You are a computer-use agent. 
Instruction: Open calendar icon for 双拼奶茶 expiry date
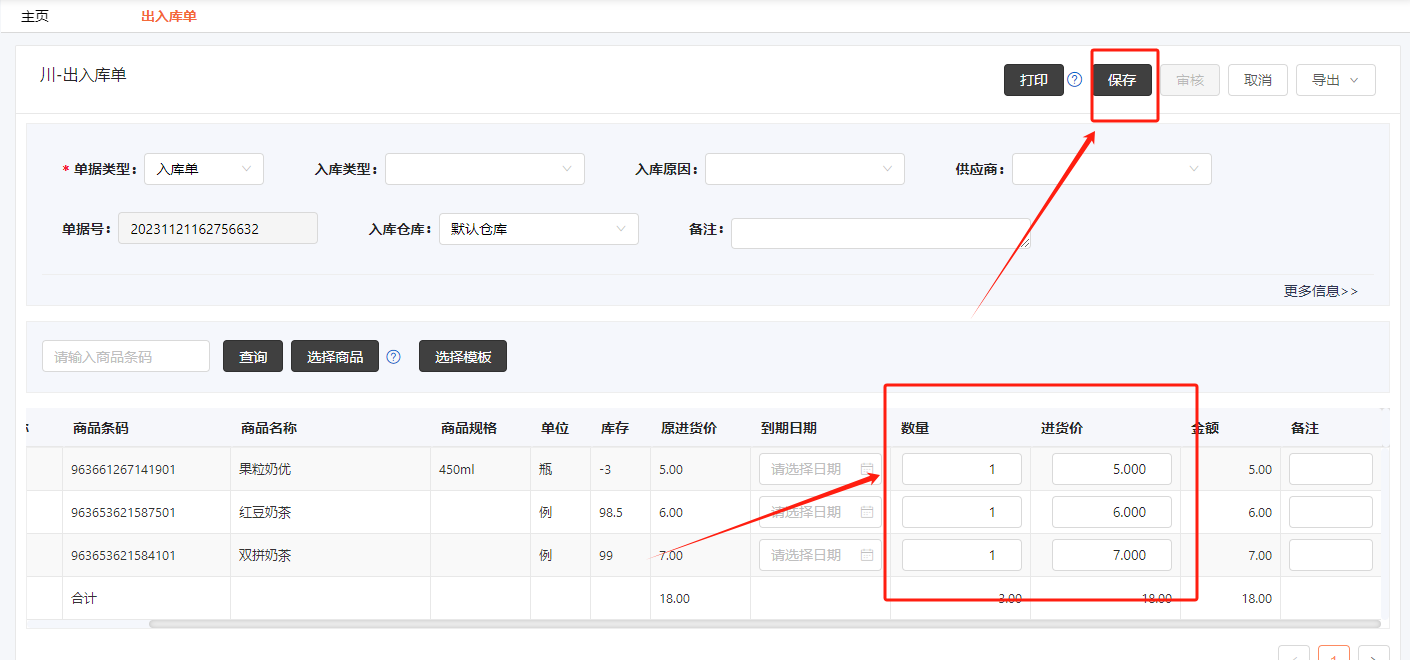(x=867, y=555)
